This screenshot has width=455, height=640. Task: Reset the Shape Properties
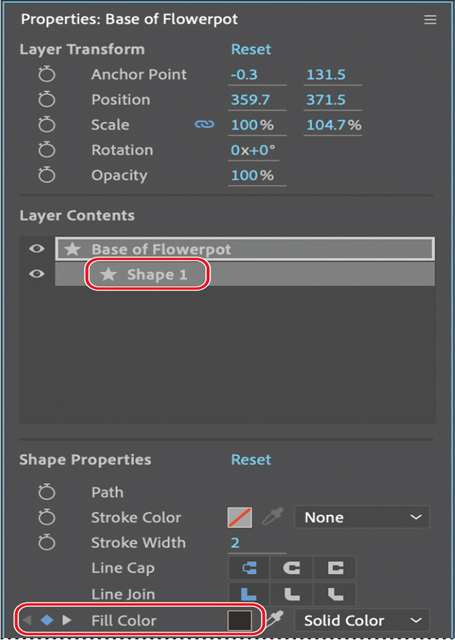pyautogui.click(x=251, y=460)
